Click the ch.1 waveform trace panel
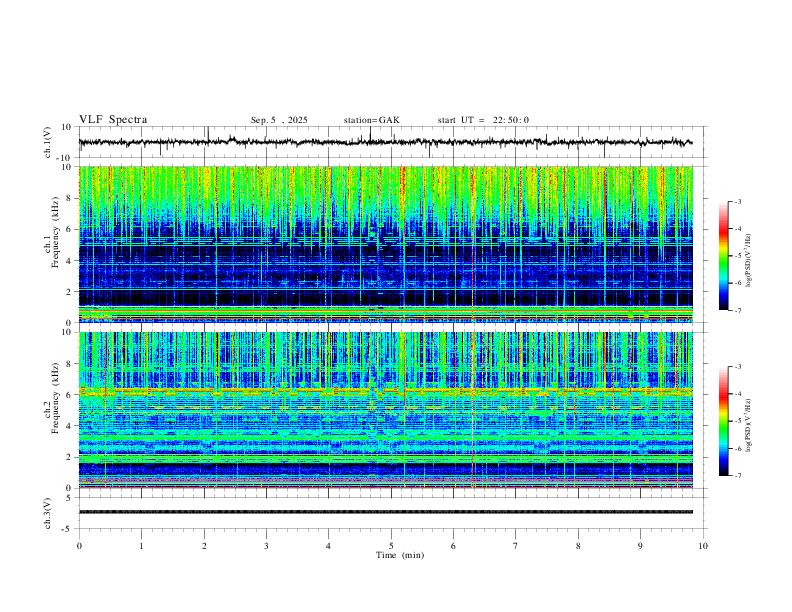Image resolution: width=792 pixels, height=612 pixels. (x=392, y=142)
